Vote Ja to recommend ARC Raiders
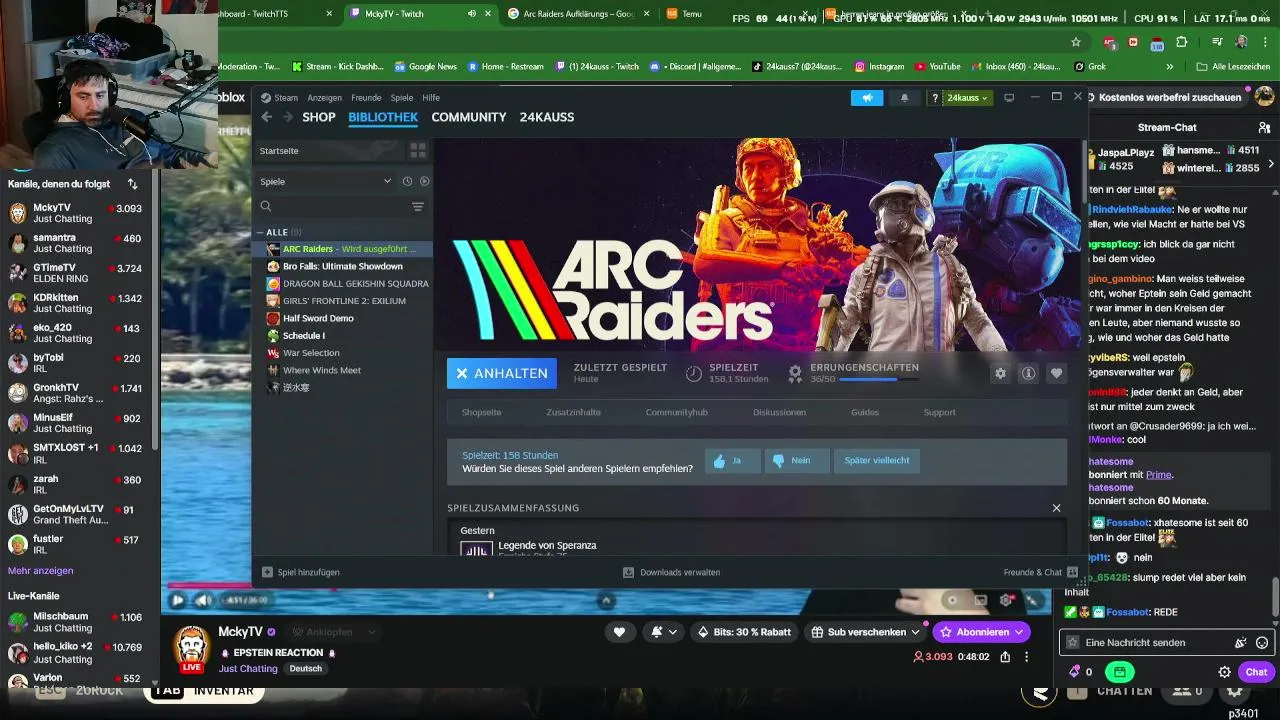Viewport: 1280px width, 720px height. 733,460
